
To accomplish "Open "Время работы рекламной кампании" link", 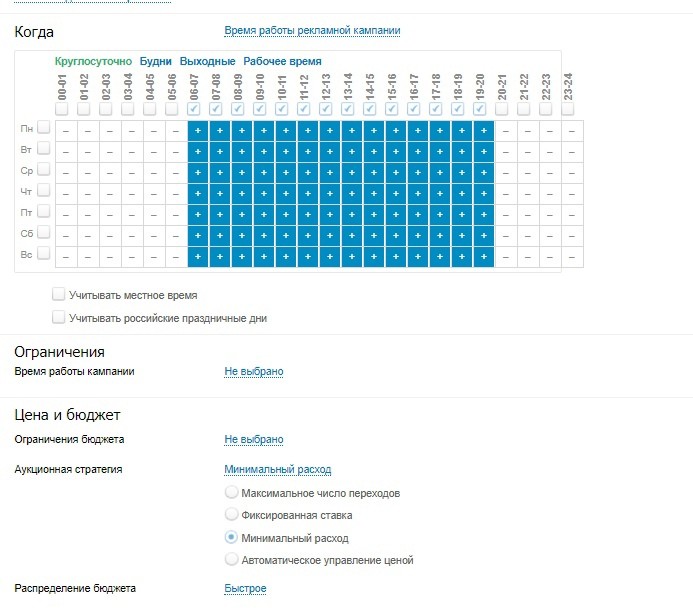I will pyautogui.click(x=312, y=31).
